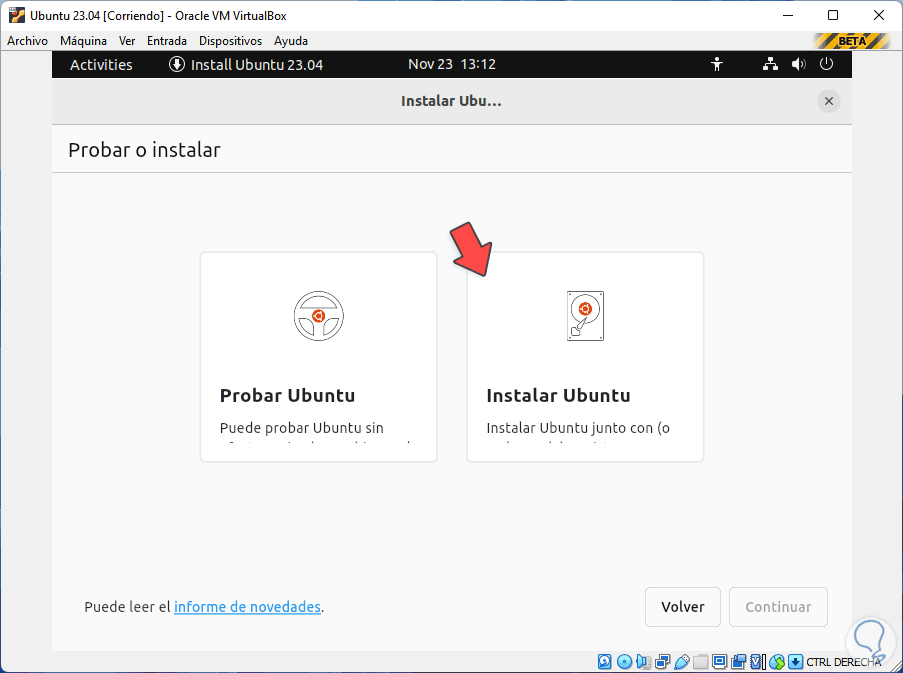Click the VirtualBox title bar app icon
The height and width of the screenshot is (673, 903).
(17, 16)
